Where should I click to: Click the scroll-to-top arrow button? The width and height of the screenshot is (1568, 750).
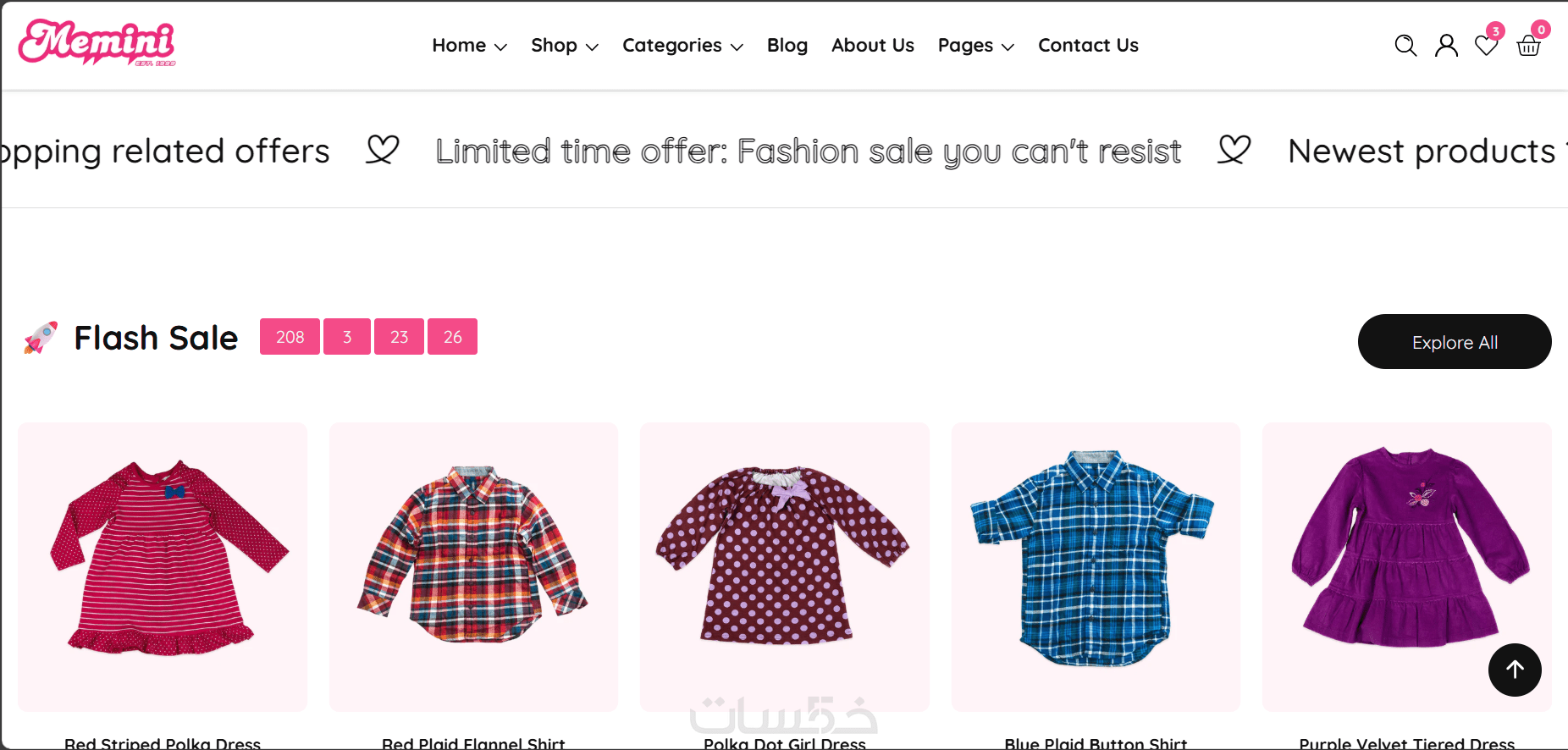click(1515, 670)
